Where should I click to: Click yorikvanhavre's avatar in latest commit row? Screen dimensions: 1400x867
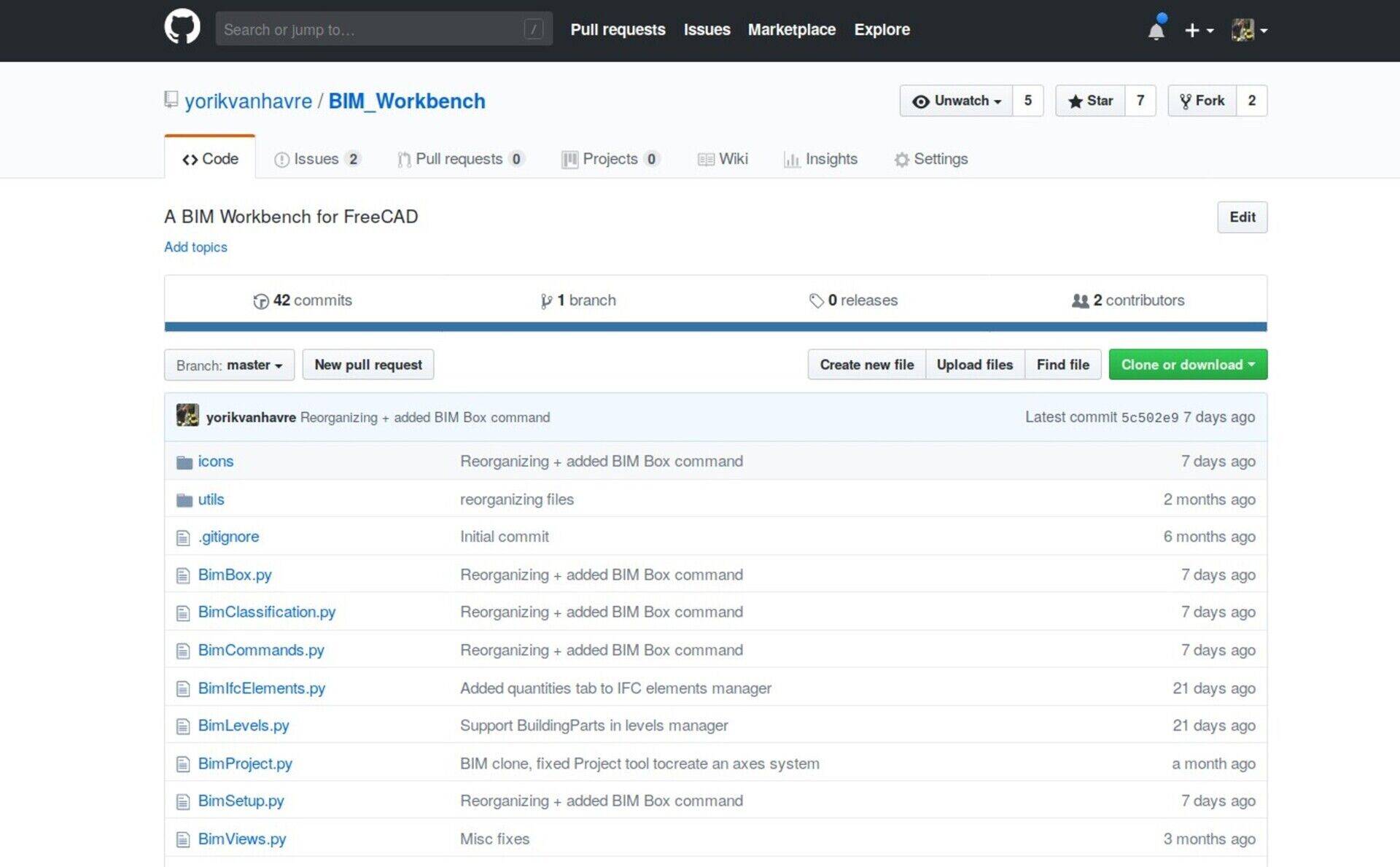click(187, 416)
